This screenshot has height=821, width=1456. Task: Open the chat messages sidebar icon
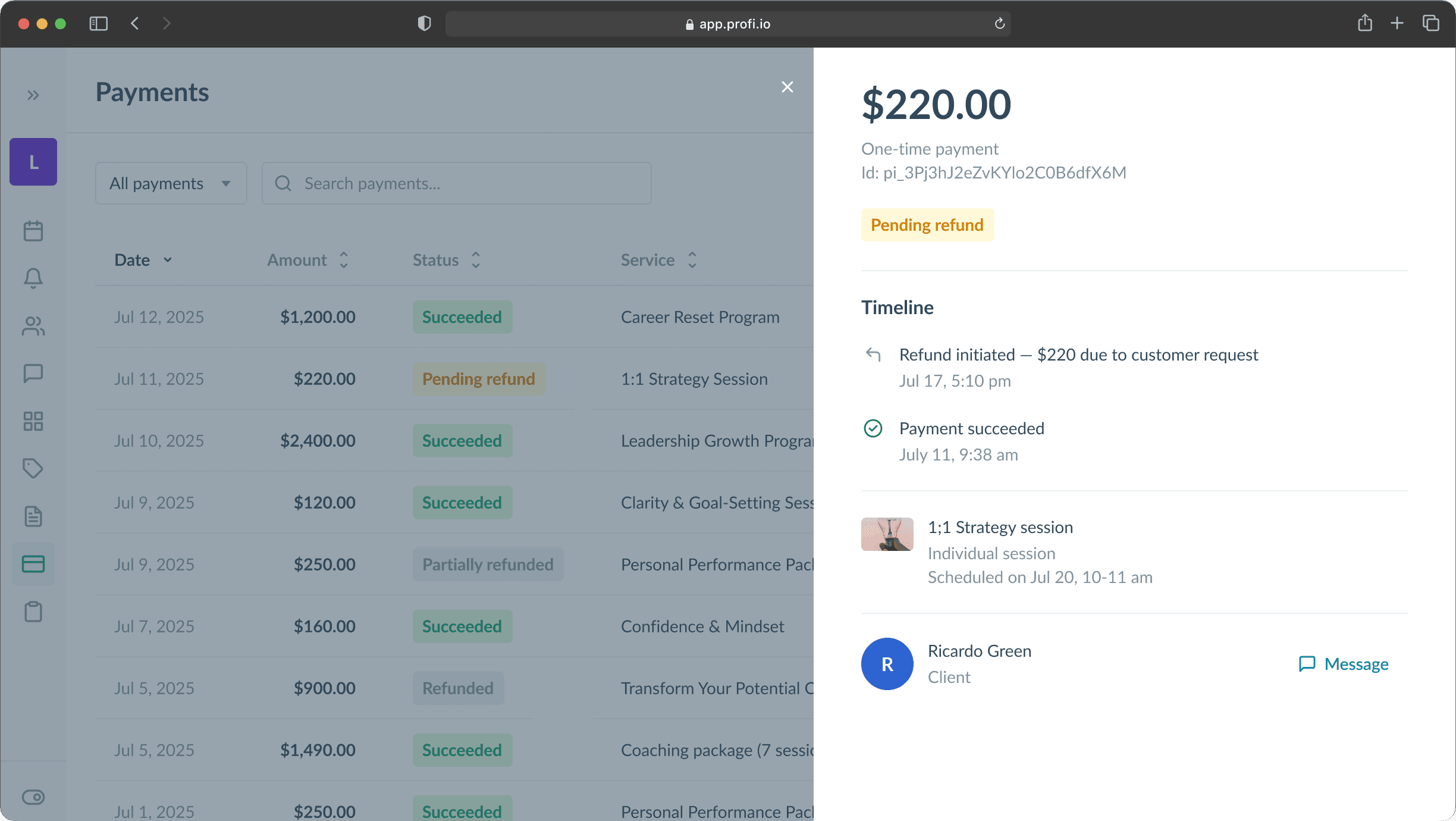(33, 374)
